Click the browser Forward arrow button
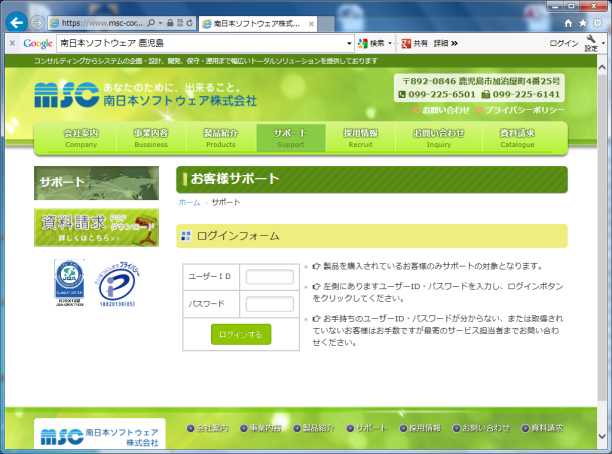 (x=38, y=22)
